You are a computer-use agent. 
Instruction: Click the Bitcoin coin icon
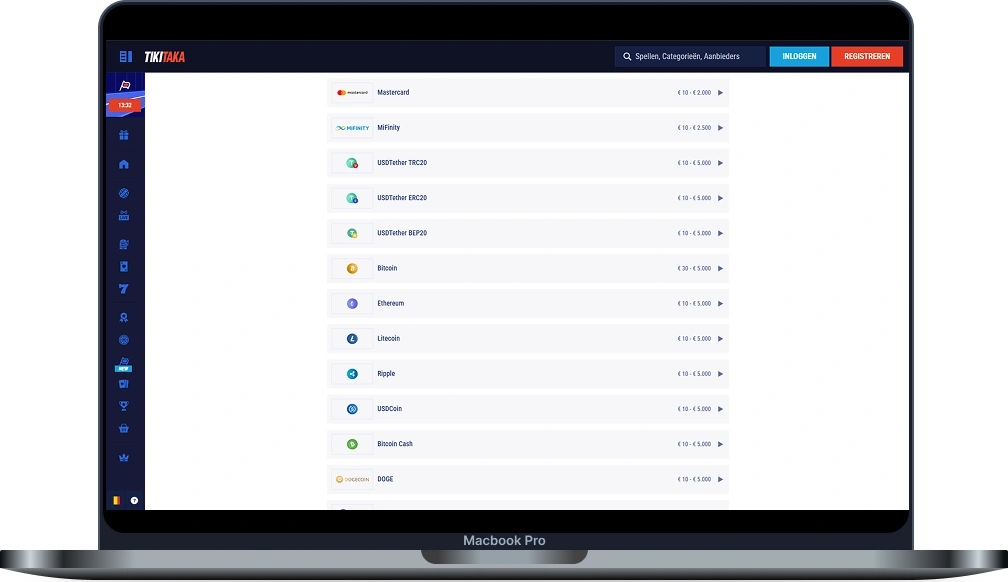pyautogui.click(x=352, y=269)
